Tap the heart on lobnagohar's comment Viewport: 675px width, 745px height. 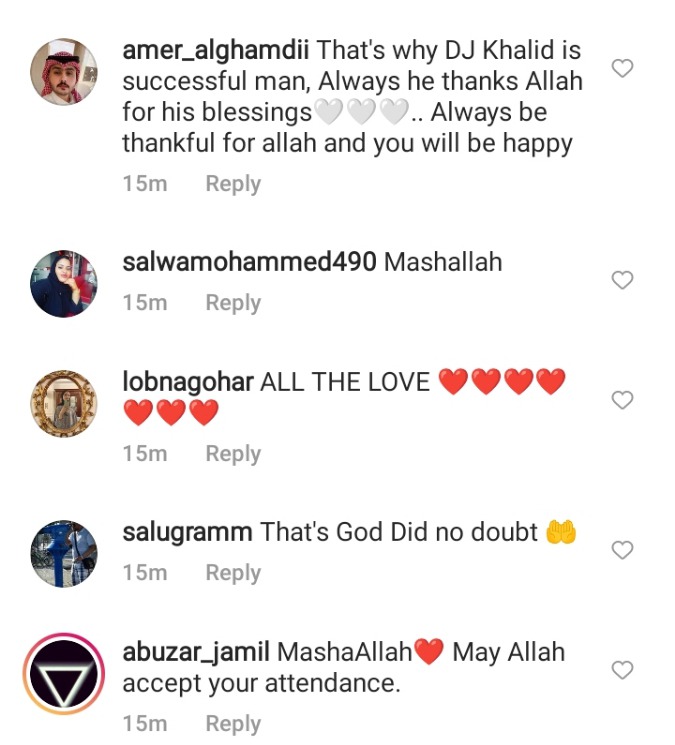pos(622,400)
